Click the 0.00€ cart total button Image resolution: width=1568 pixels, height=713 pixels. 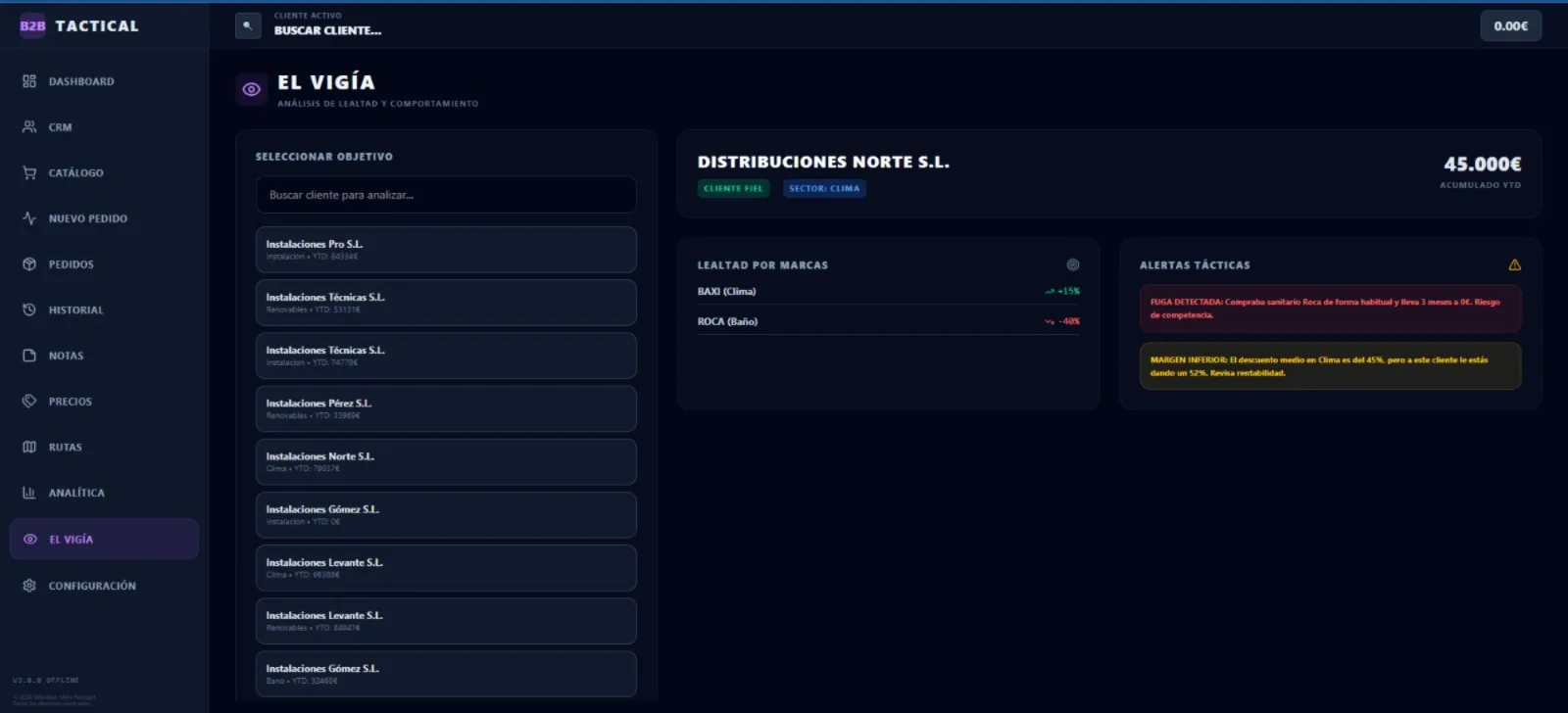tap(1510, 26)
